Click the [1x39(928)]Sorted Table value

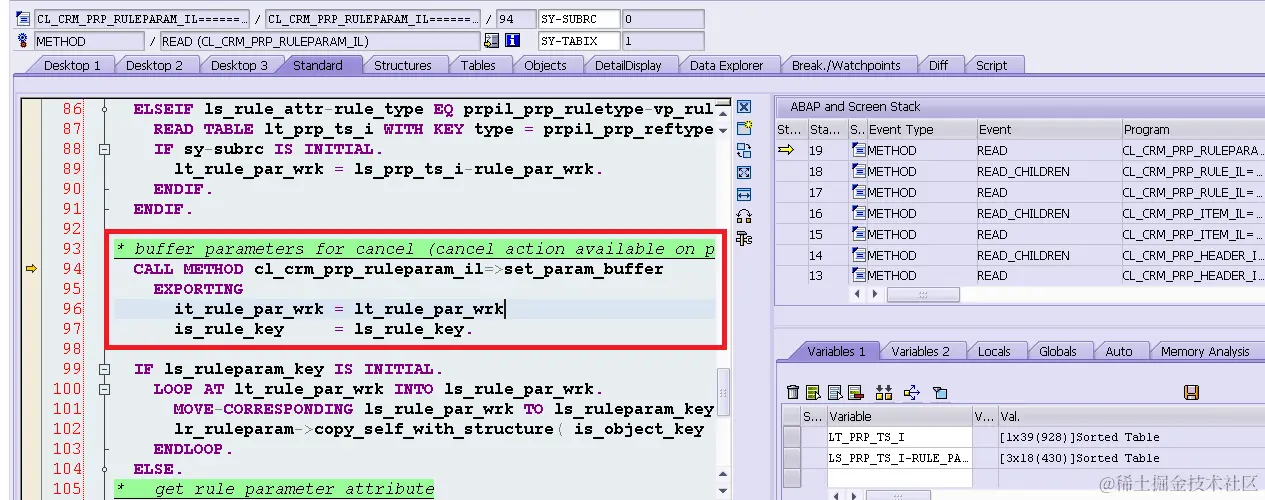(1079, 437)
